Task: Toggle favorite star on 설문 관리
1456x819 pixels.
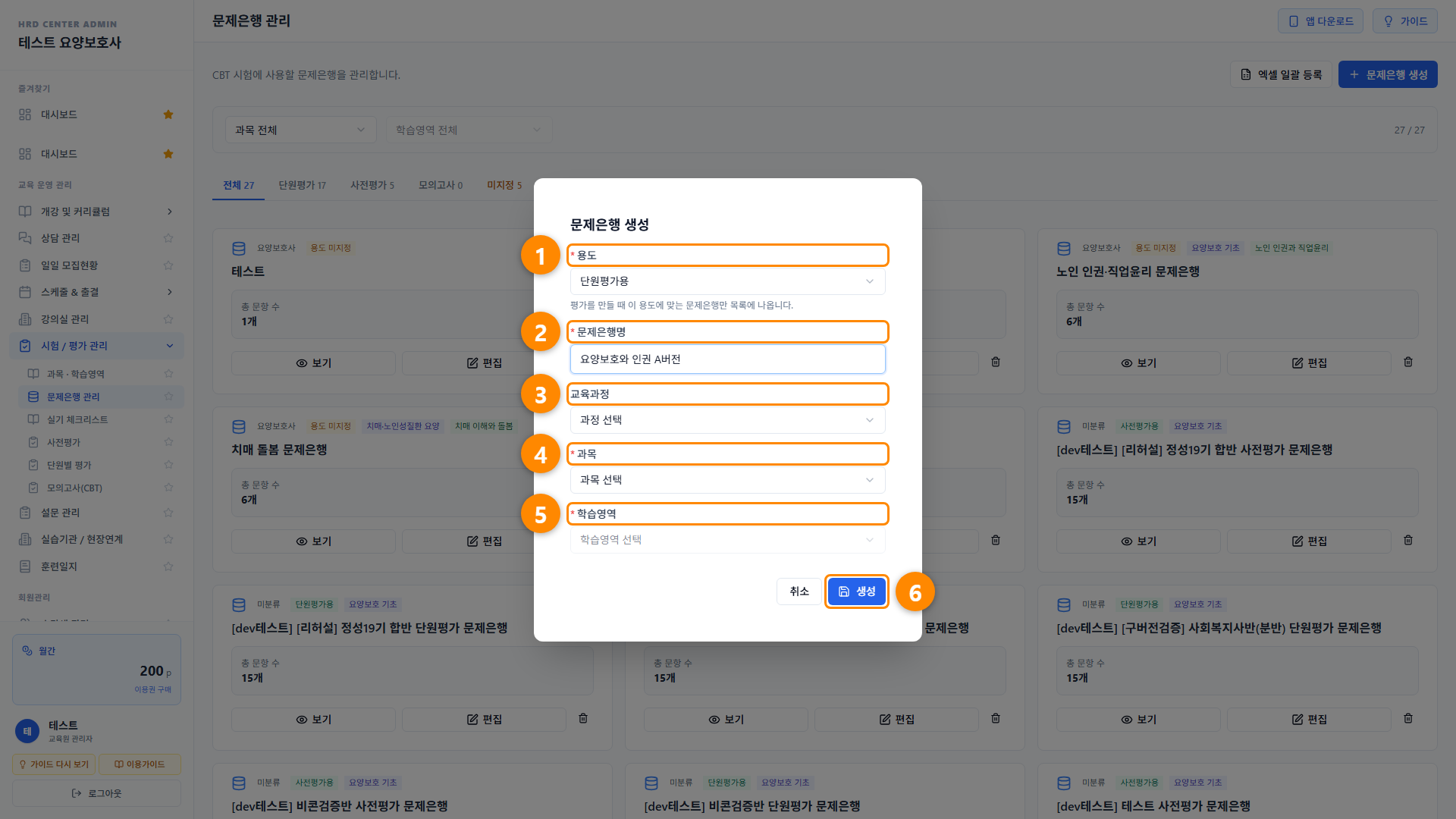Action: (168, 513)
